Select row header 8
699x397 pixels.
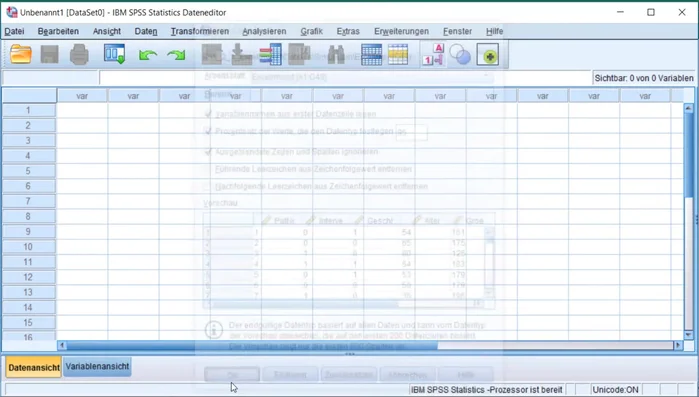[29, 216]
